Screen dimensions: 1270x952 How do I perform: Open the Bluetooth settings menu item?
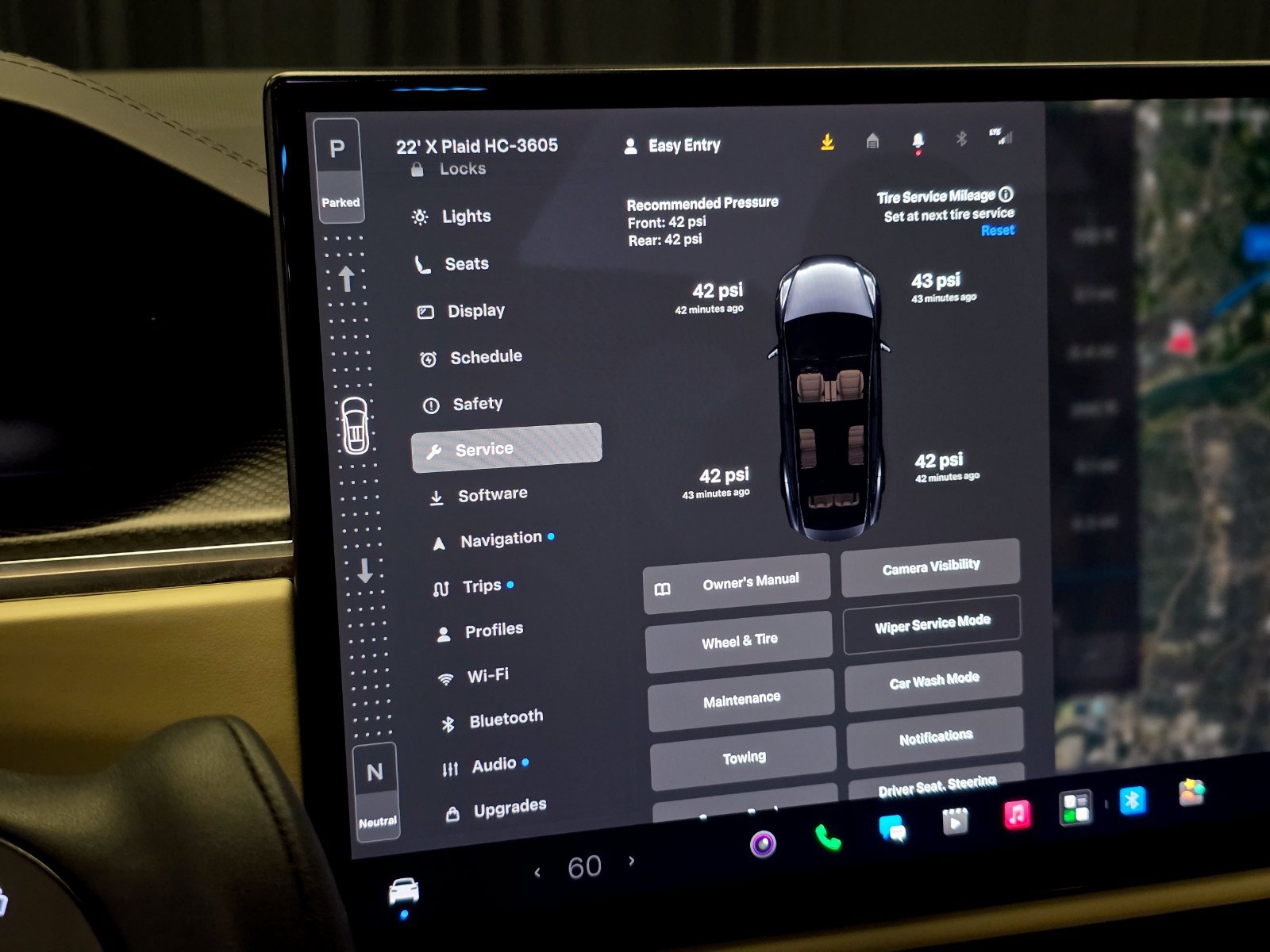(492, 720)
